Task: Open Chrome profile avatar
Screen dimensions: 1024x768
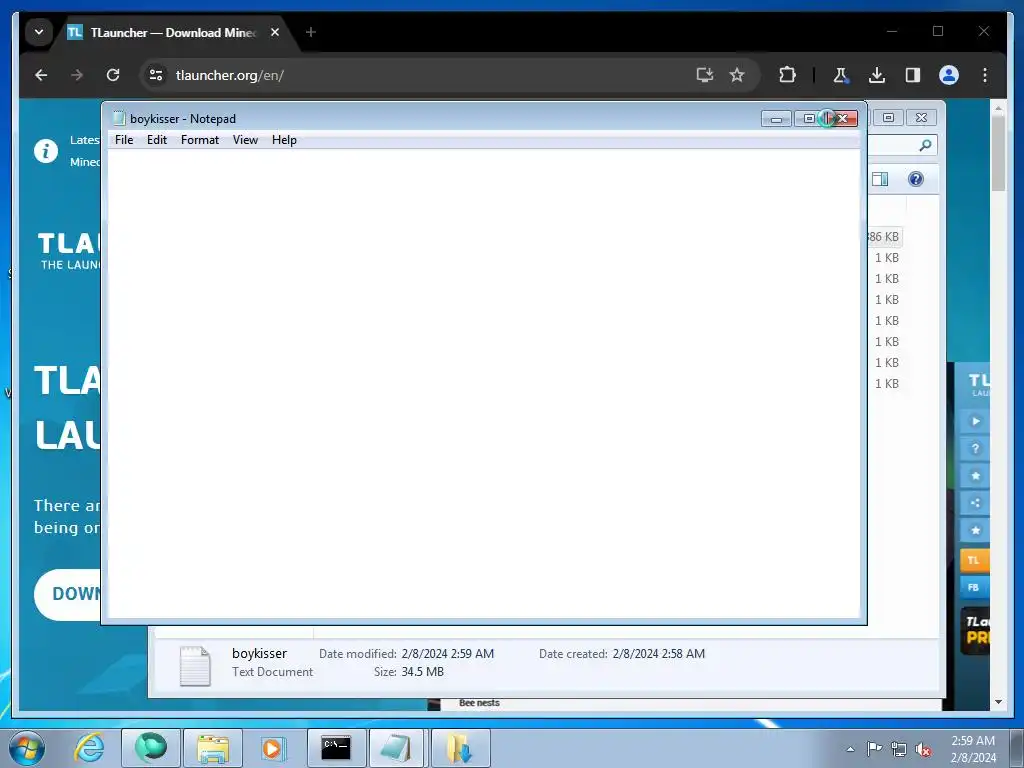Action: [x=949, y=75]
